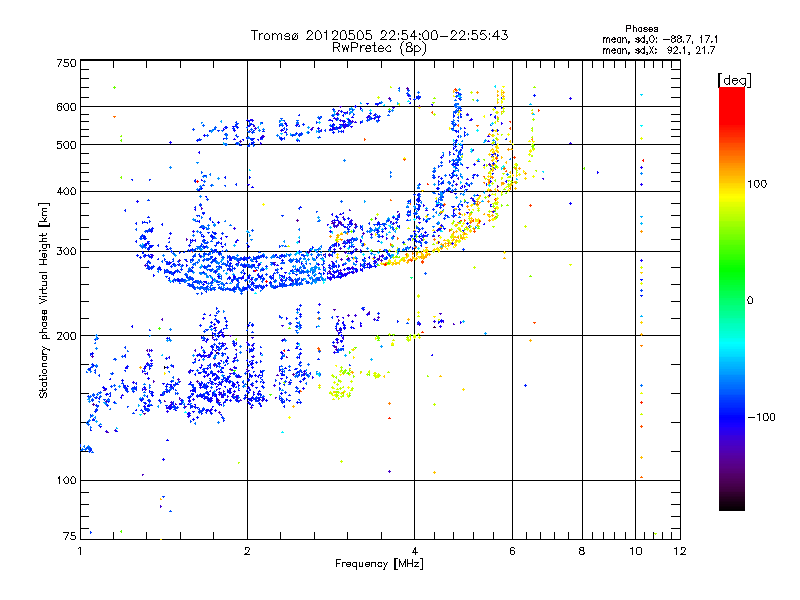Click the y-axis label '75'
The height and width of the screenshot is (600, 800).
point(70,536)
